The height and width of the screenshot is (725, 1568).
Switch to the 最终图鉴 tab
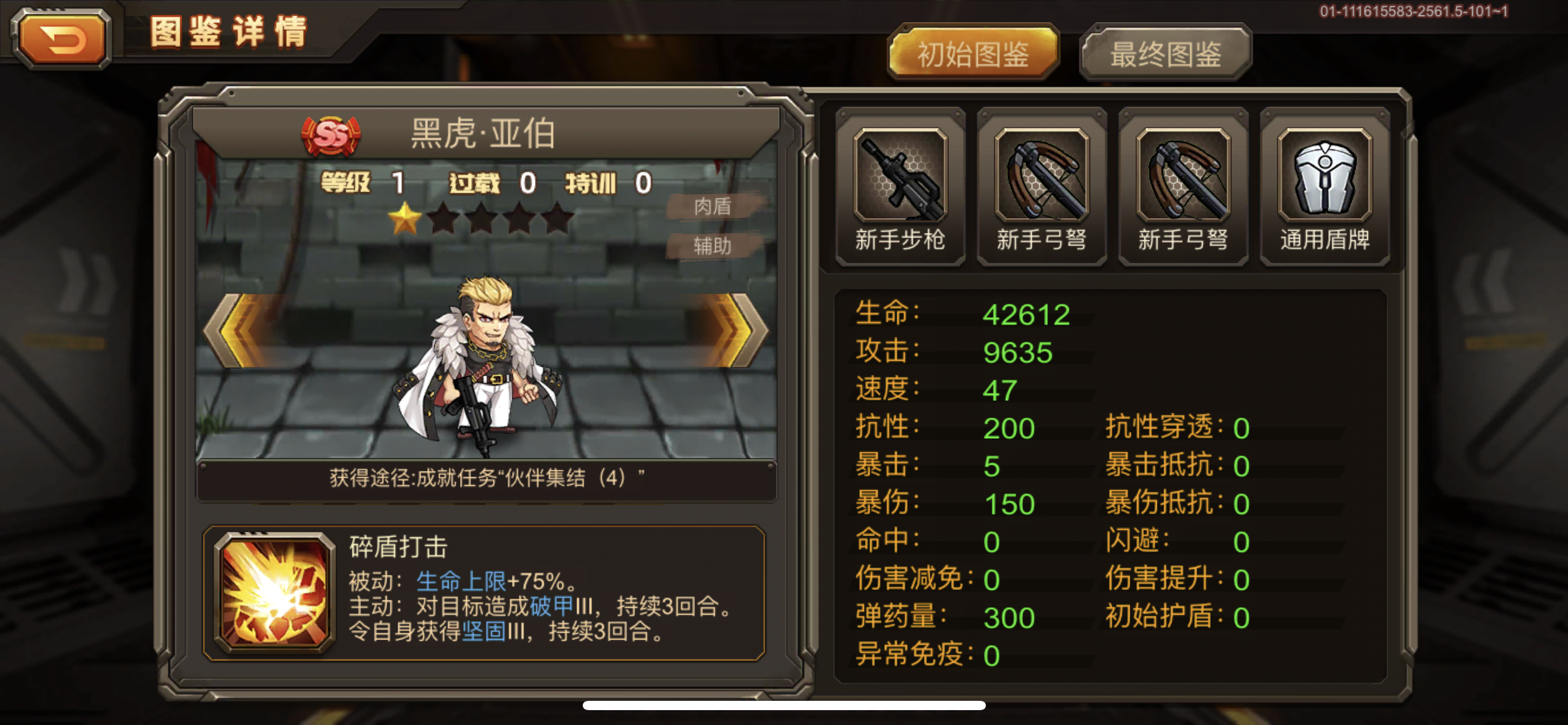(x=1165, y=53)
